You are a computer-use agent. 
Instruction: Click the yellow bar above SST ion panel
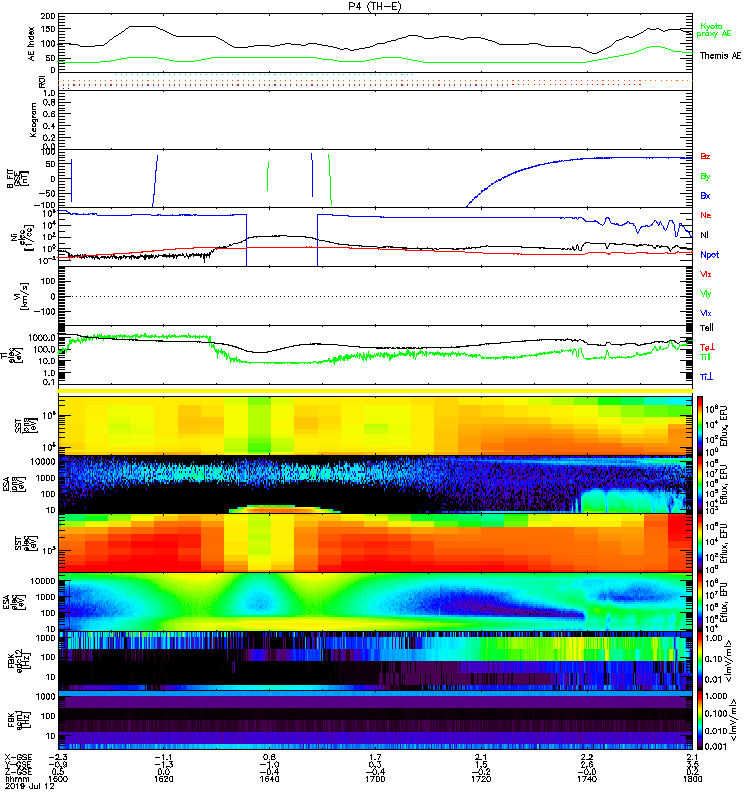coord(375,391)
